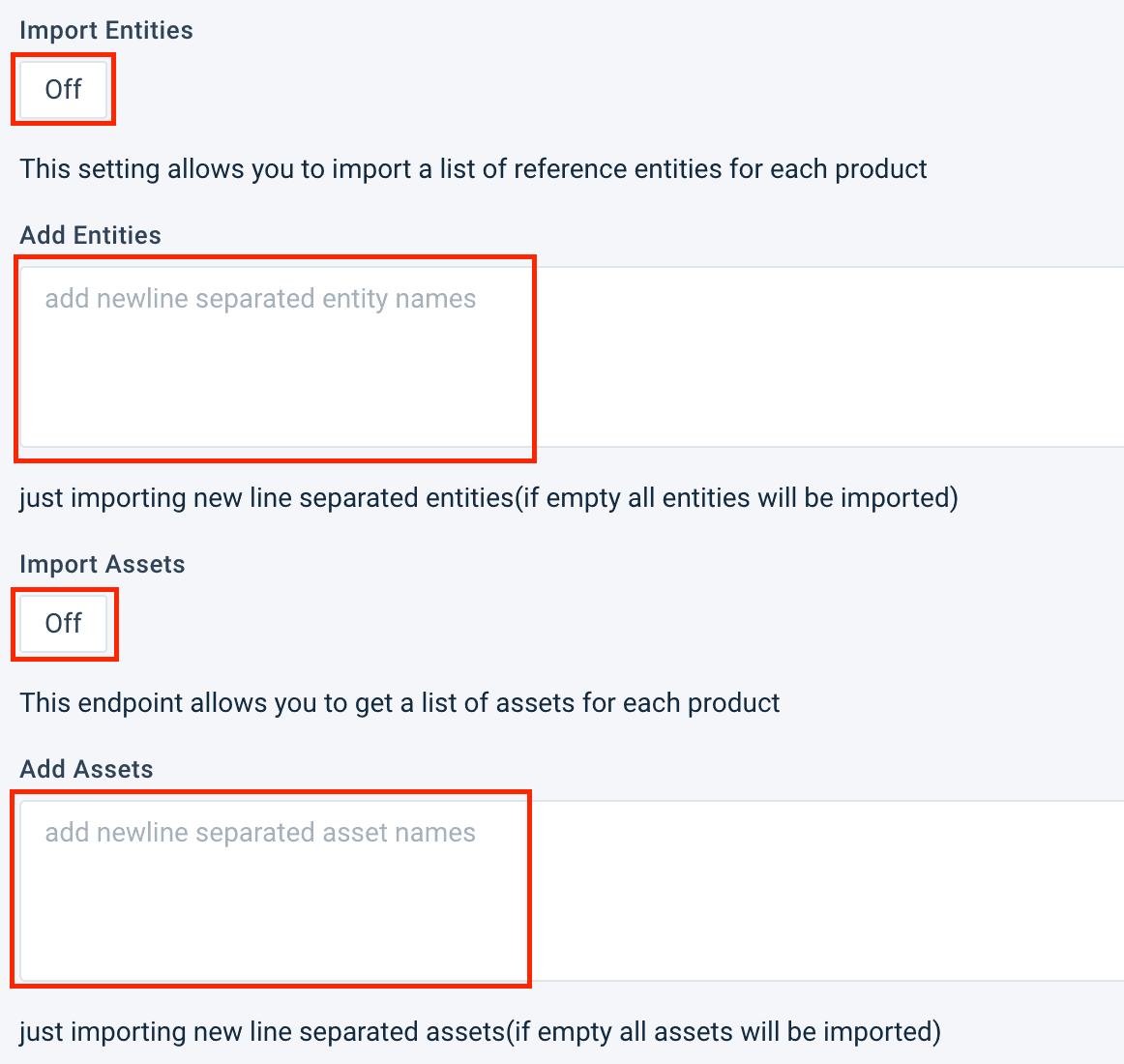Focus the 'add newline separated entity names' placeholder

260,299
